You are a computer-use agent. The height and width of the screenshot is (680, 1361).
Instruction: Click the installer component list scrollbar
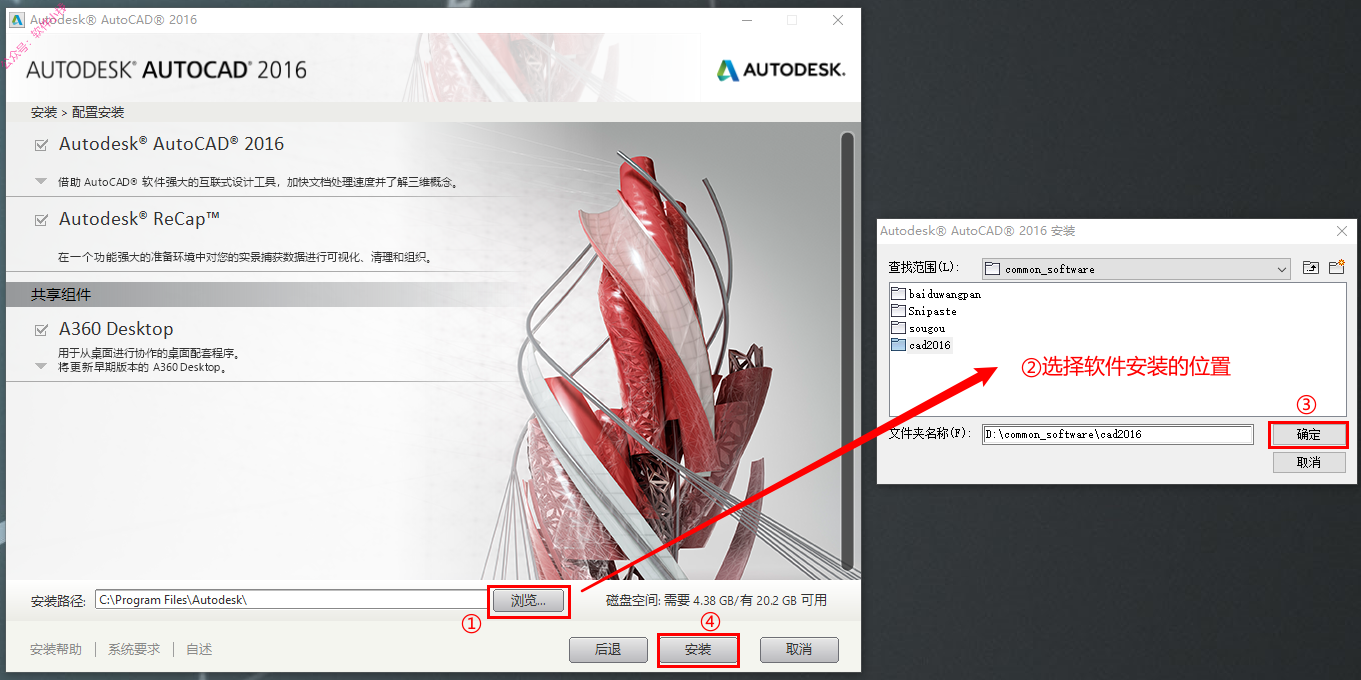pyautogui.click(x=848, y=350)
